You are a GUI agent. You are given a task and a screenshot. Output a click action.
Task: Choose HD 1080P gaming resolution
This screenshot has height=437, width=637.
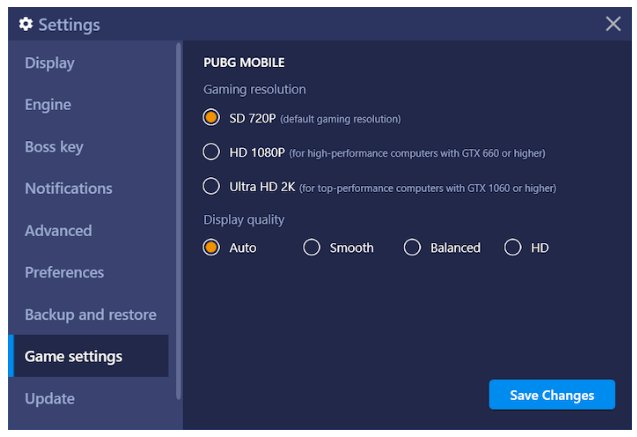tap(211, 152)
